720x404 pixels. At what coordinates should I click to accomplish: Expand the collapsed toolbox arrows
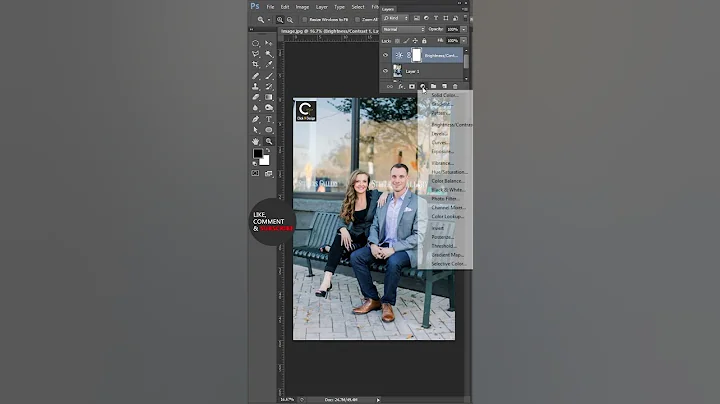coord(251,29)
